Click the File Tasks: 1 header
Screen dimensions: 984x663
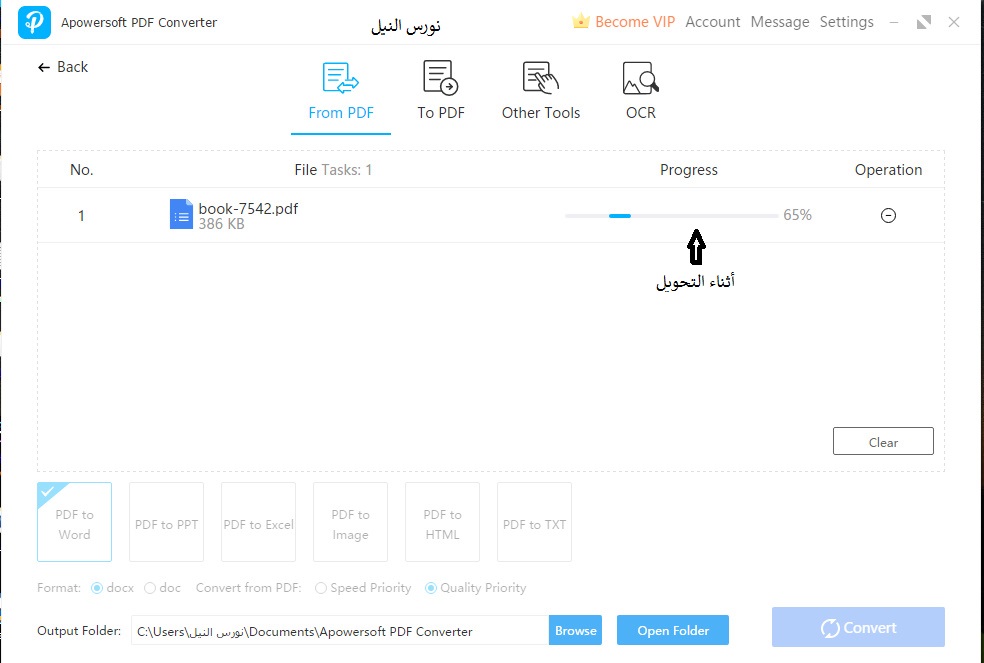[x=333, y=170]
